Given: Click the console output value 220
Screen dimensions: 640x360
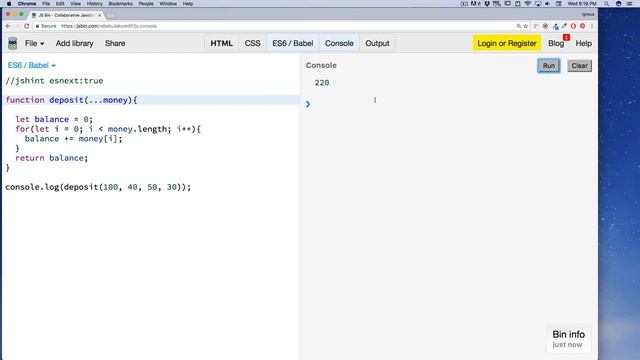Looking at the screenshot, I should 322,83.
